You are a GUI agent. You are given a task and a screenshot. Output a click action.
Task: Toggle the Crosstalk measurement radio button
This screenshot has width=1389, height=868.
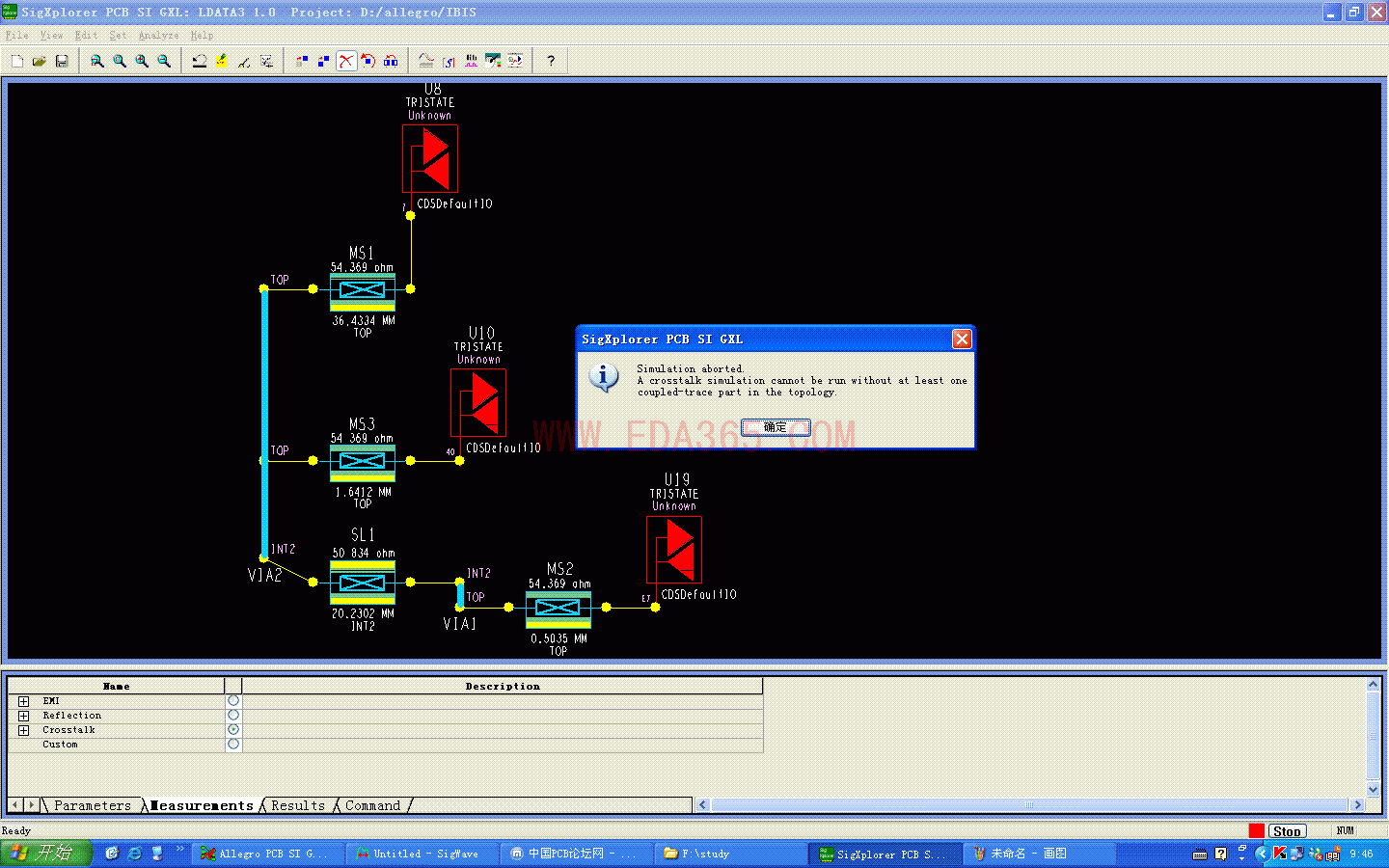click(233, 730)
